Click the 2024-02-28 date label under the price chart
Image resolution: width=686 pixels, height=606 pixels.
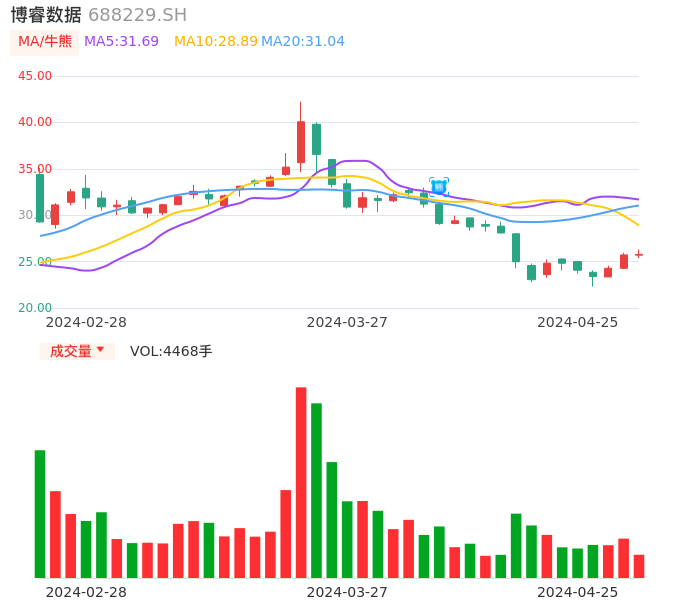pyautogui.click(x=86, y=322)
